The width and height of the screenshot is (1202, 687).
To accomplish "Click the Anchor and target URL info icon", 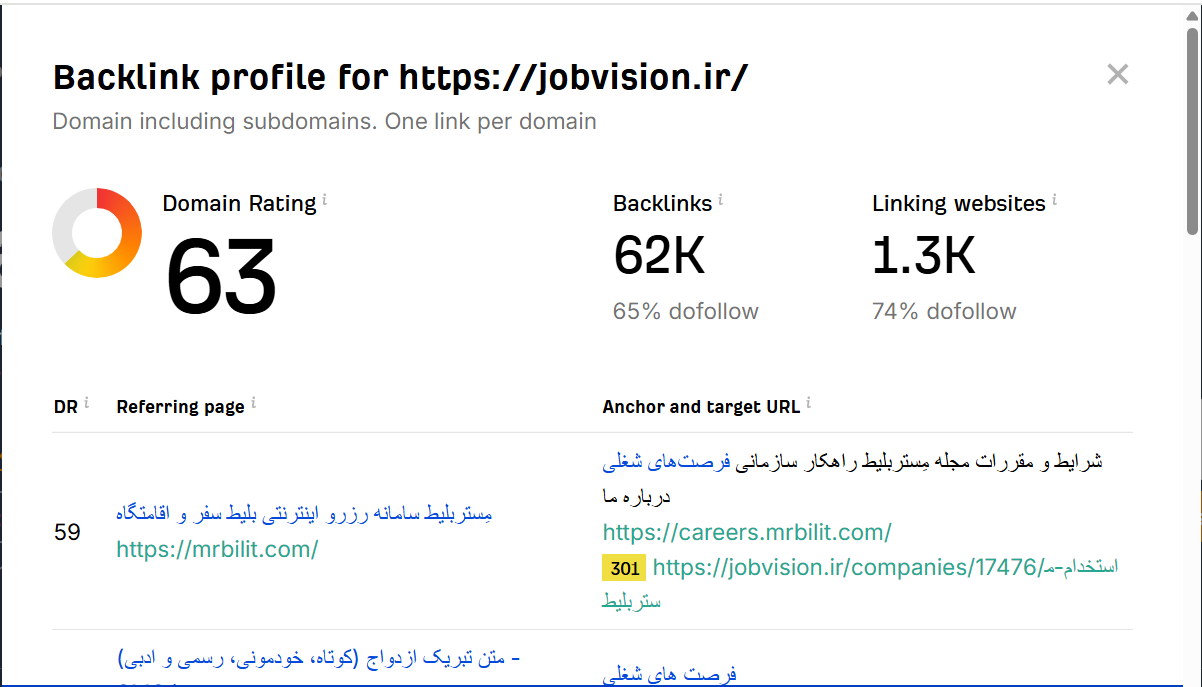I will click(808, 401).
